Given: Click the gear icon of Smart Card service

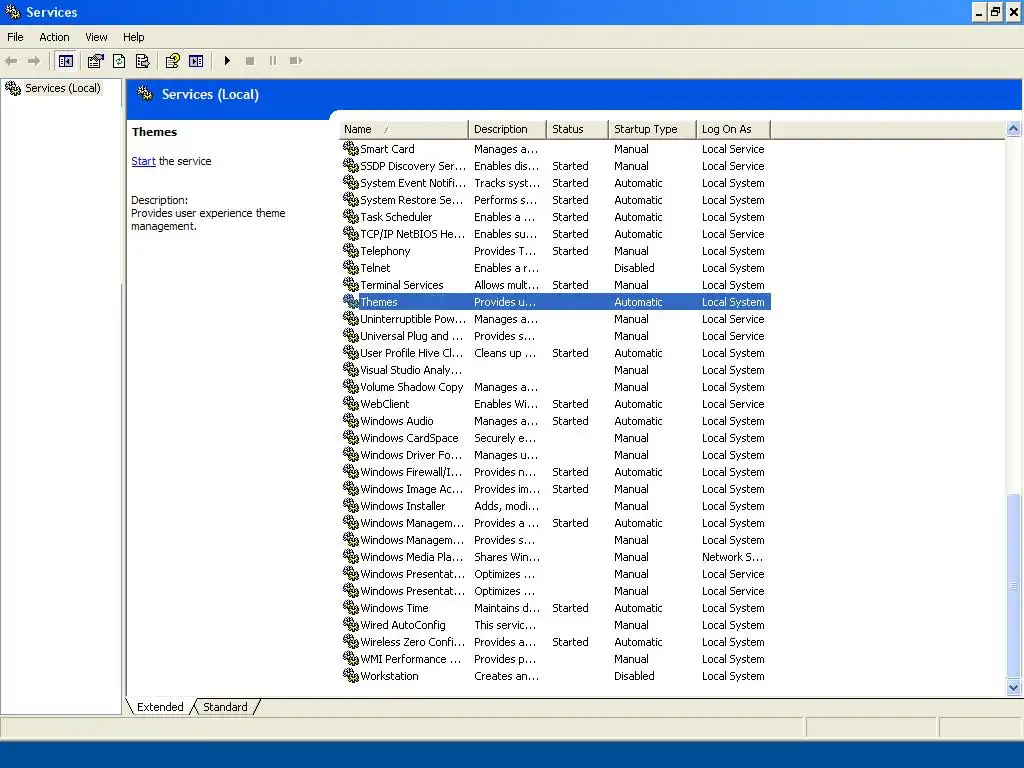Looking at the screenshot, I should point(351,149).
